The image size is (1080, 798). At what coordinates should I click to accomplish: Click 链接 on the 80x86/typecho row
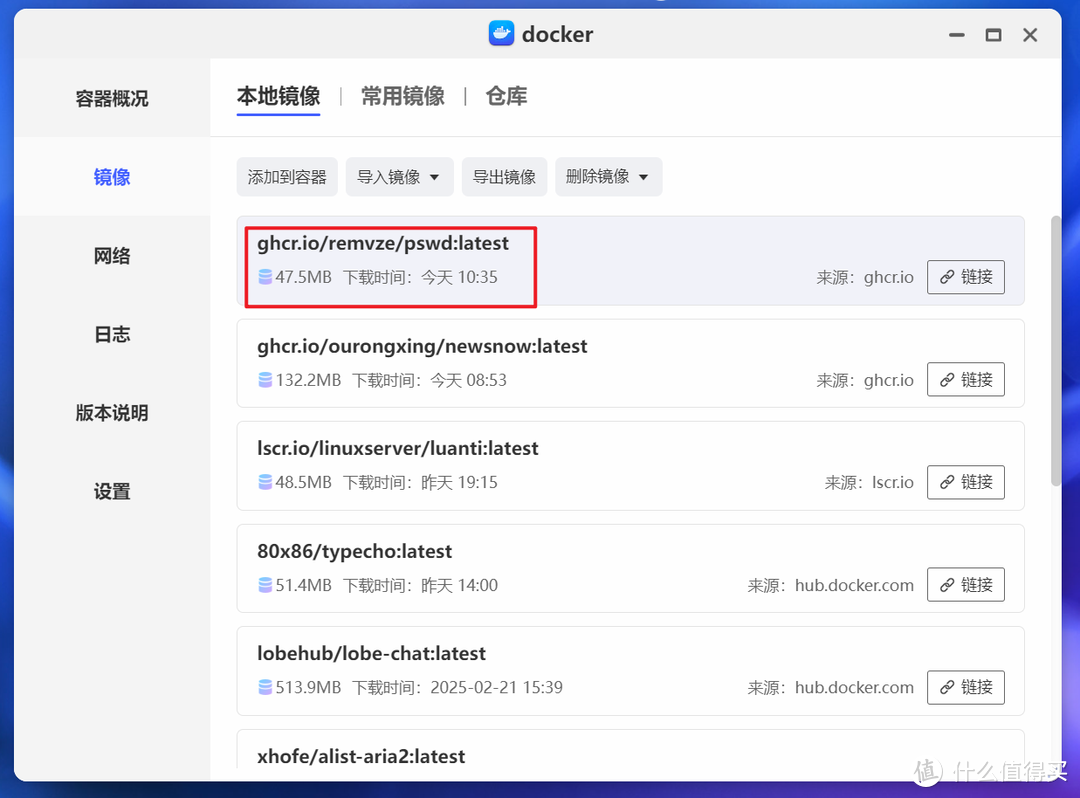(x=965, y=584)
